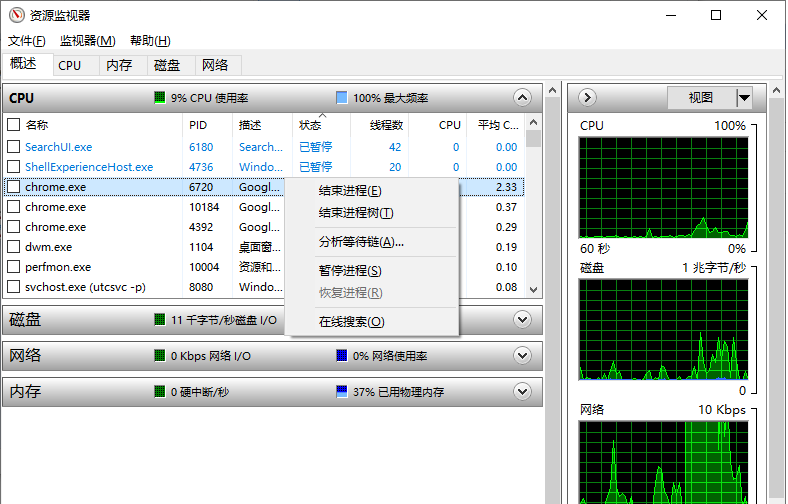The image size is (788, 504).
Task: Click main pane scrollbar up arrow
Action: 553,90
